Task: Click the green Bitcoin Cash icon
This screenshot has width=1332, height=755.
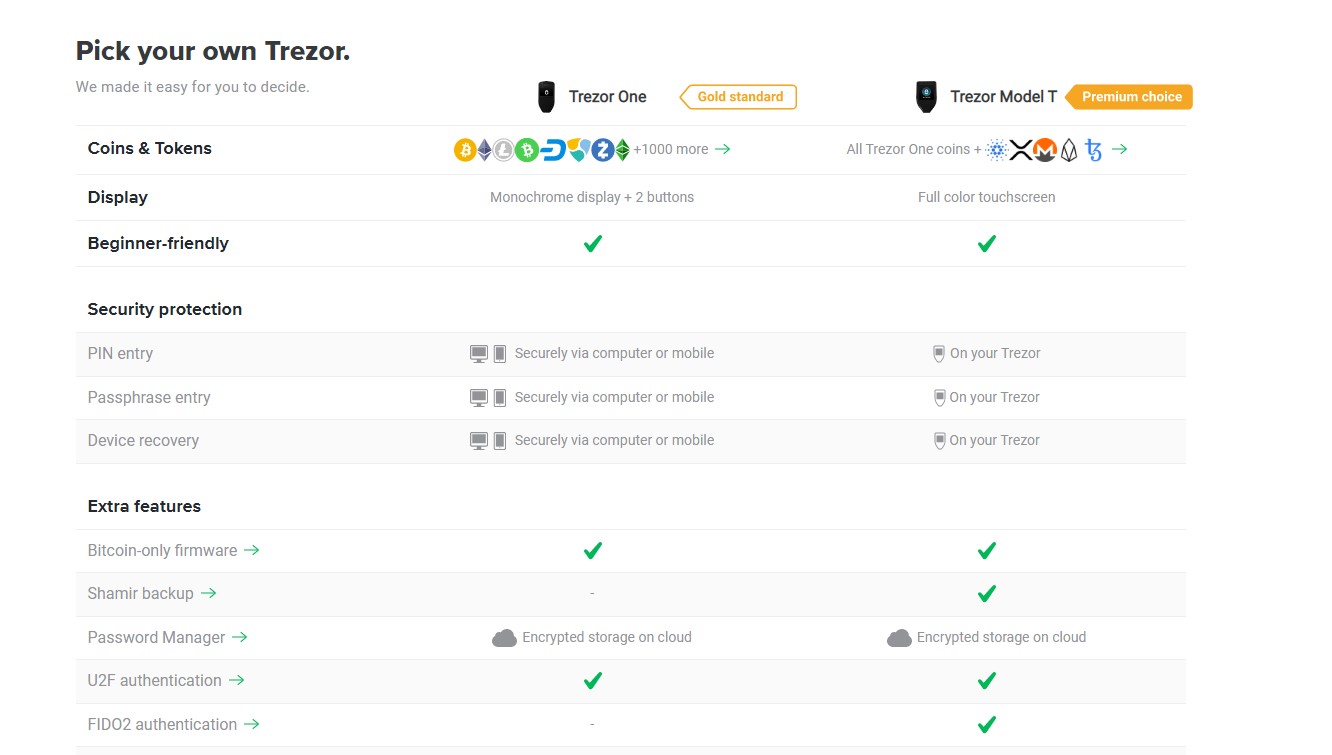Action: [x=527, y=150]
